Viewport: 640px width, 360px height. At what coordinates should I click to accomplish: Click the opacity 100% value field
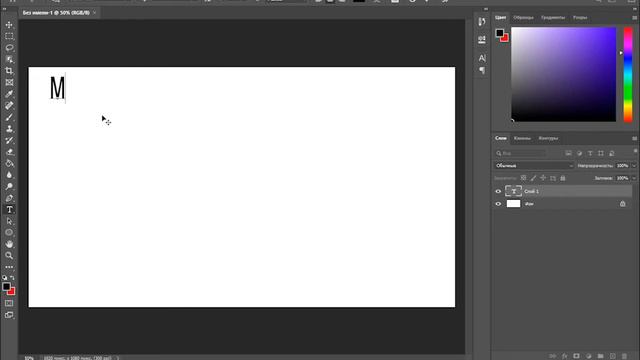pos(622,166)
